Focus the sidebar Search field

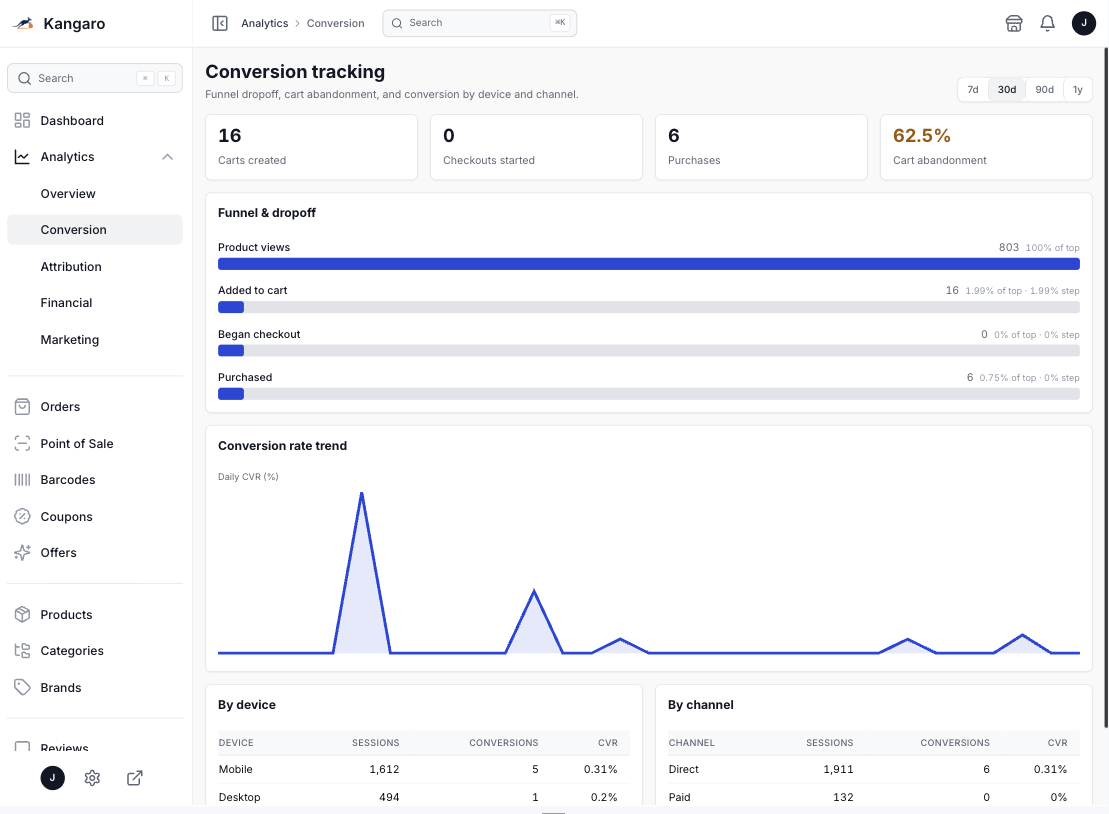[x=95, y=79]
